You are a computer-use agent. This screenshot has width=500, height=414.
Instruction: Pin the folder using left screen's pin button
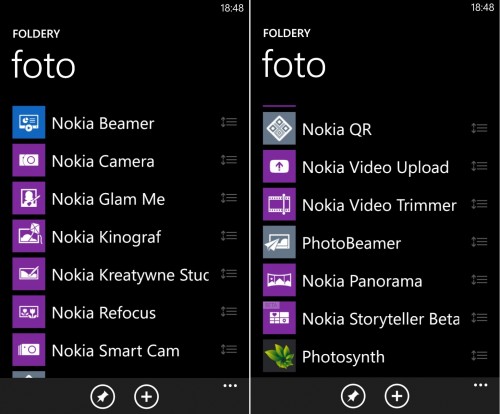[103, 397]
